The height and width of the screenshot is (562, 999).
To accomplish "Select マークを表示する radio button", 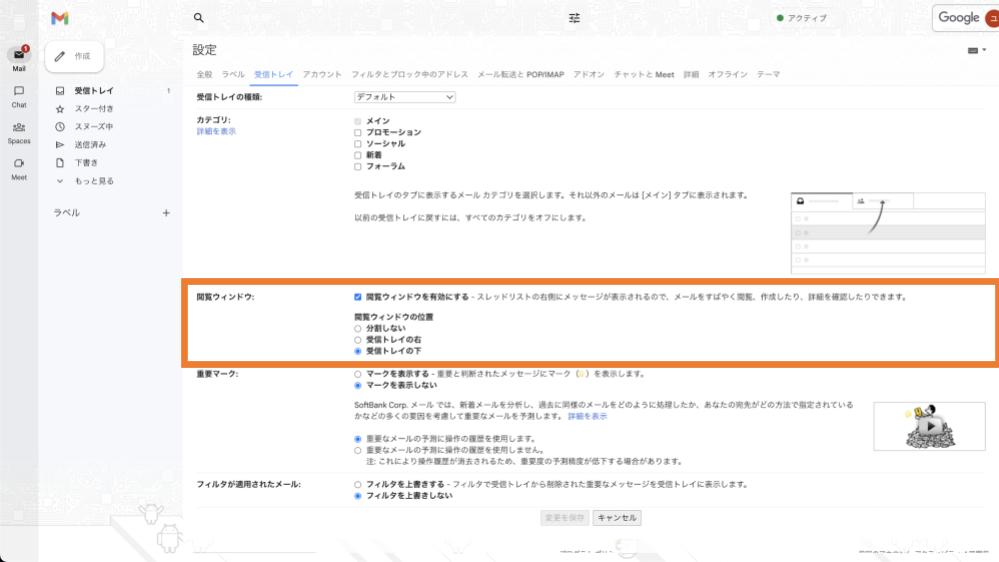I will [x=357, y=375].
